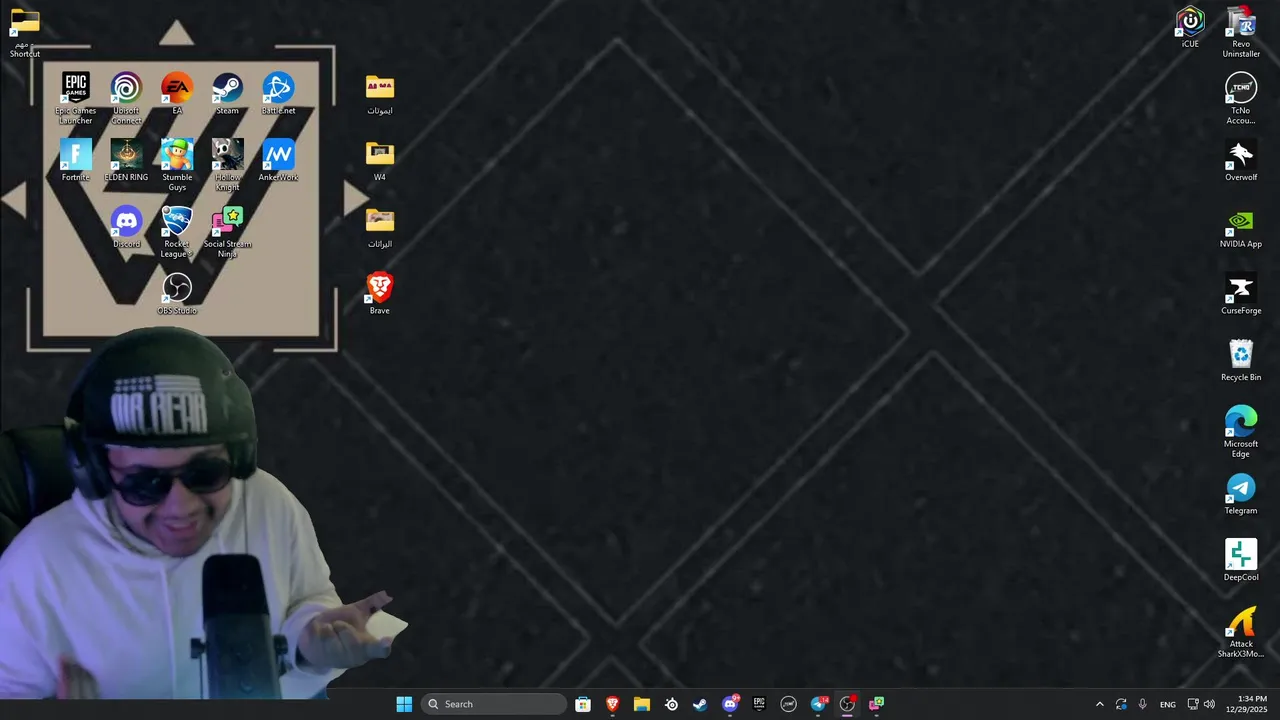Select the TcNo Account Switcher desktop icon
Viewport: 1280px width, 720px height.
click(1241, 98)
